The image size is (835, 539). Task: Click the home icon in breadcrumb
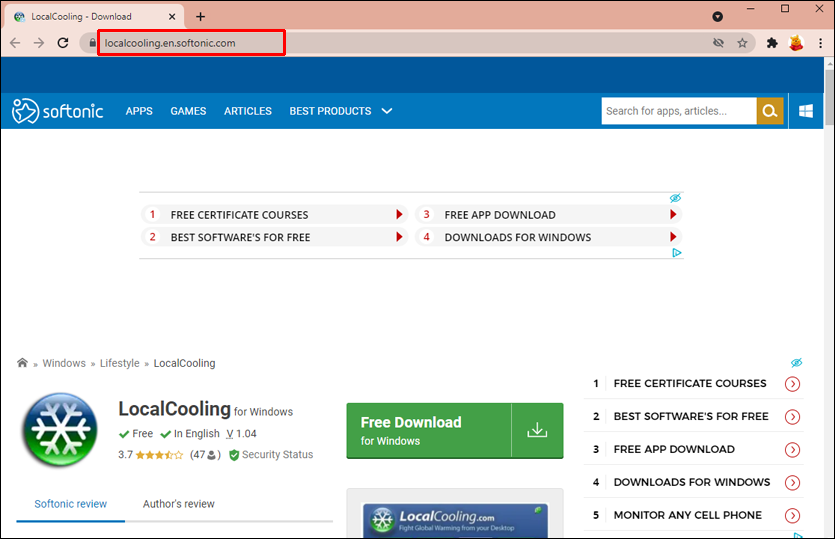tap(22, 363)
